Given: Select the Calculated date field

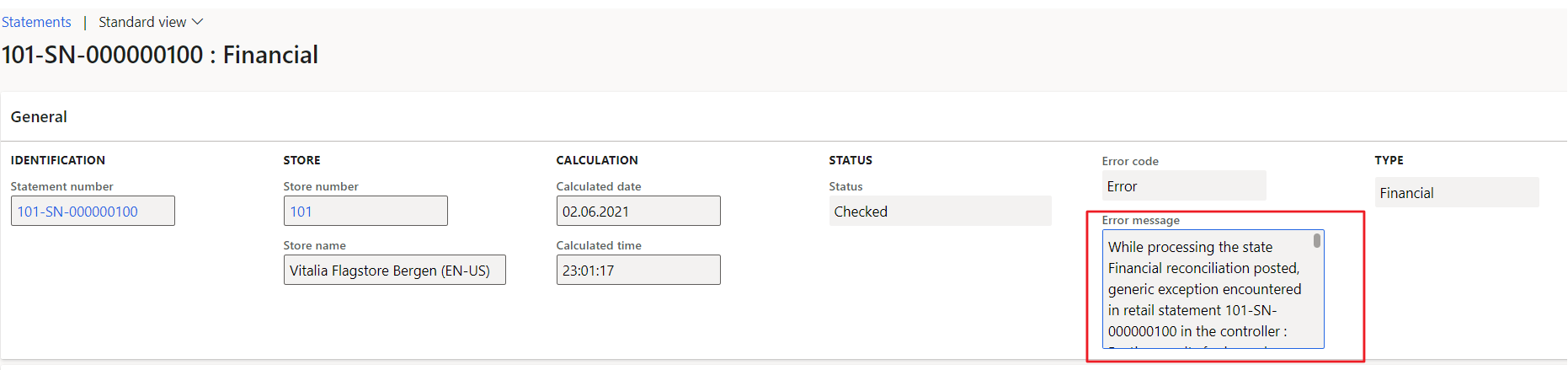Looking at the screenshot, I should click(x=637, y=212).
